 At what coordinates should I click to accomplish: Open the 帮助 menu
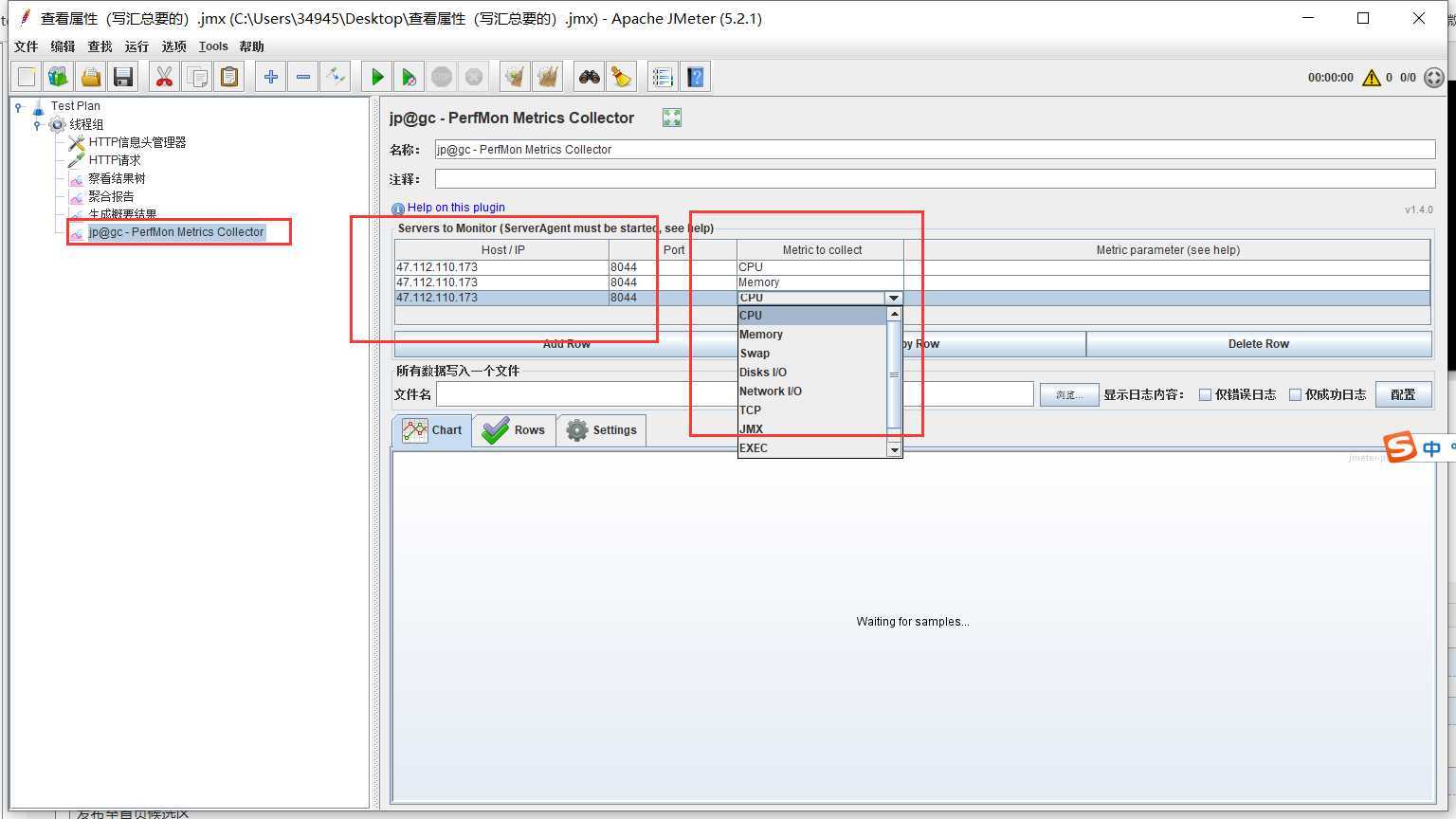pyautogui.click(x=252, y=46)
